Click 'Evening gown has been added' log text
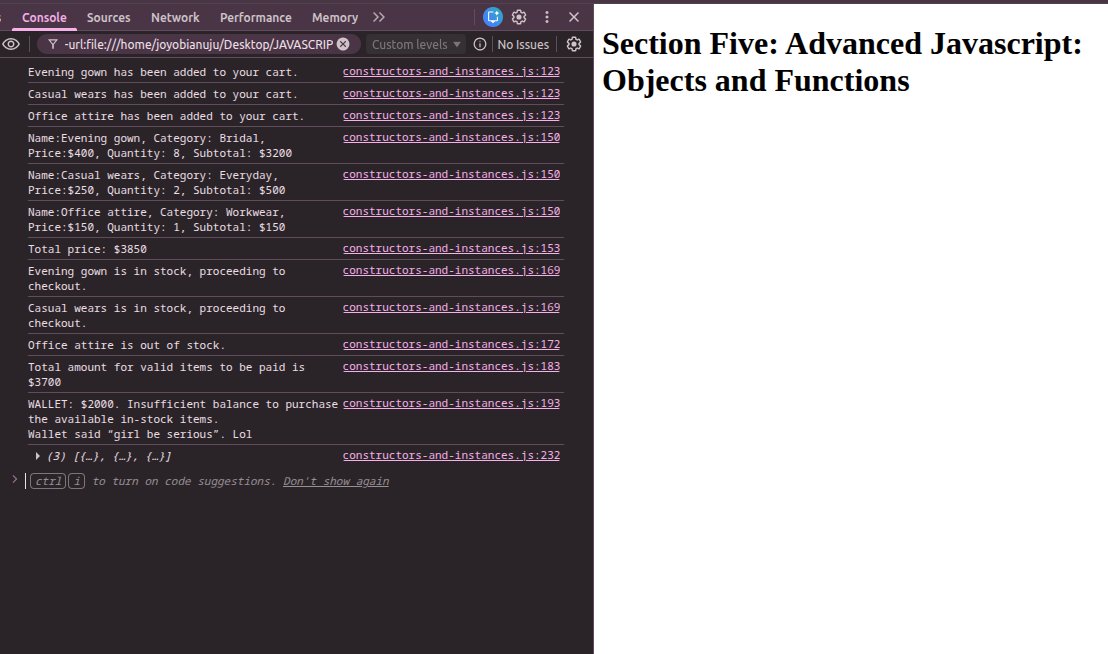The width and height of the screenshot is (1108, 654). (x=163, y=72)
